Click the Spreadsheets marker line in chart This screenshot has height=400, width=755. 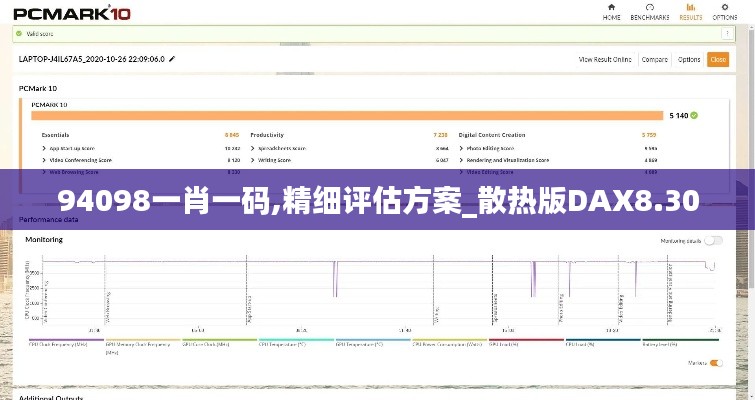pos(492,289)
